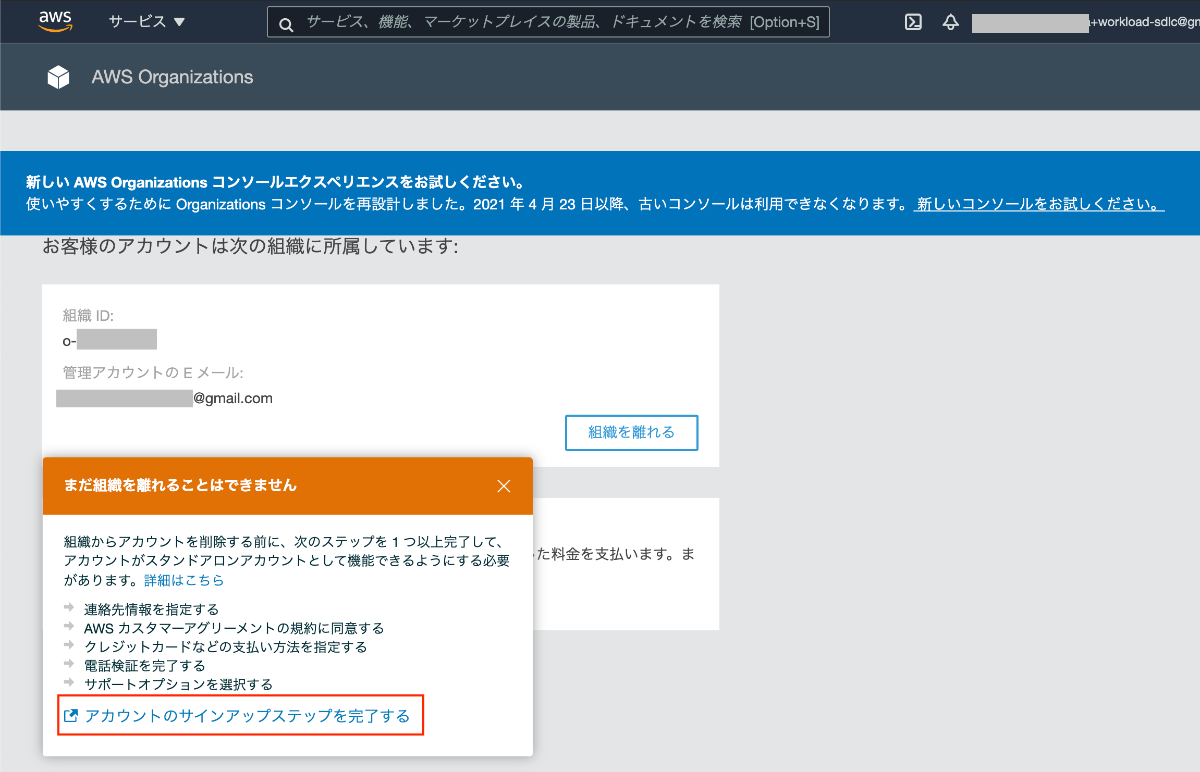Click サポートオプションを選択する step text
This screenshot has width=1200, height=772.
179,684
